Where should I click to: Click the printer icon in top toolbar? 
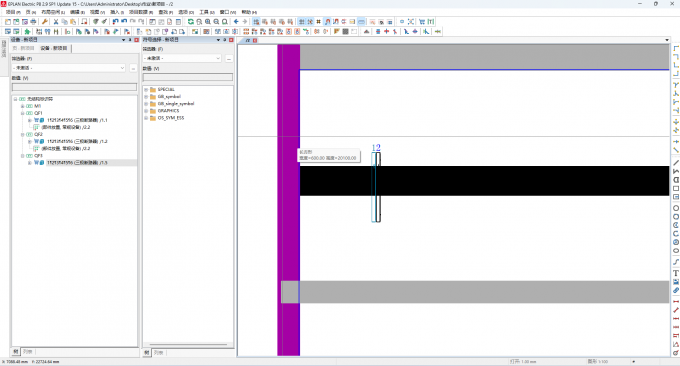point(33,22)
